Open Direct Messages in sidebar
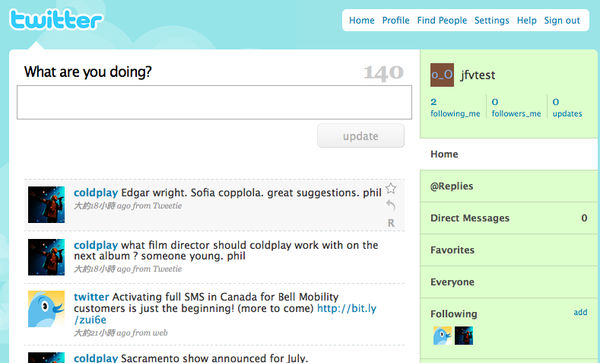The image size is (600, 363). (x=509, y=218)
